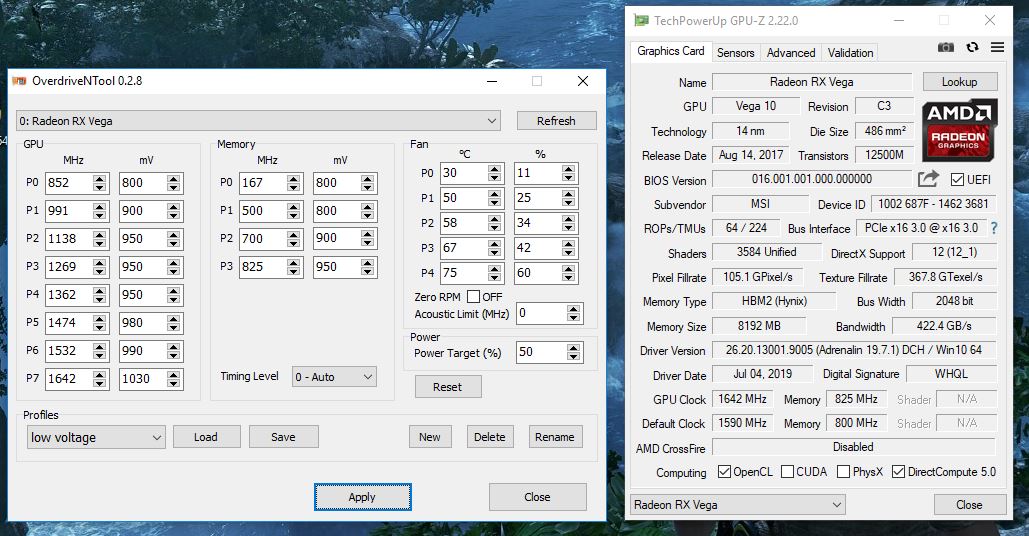Screen dimensions: 1029x536
Task: Toggle the UEFI checkbox in GPU-Z
Action: click(957, 179)
